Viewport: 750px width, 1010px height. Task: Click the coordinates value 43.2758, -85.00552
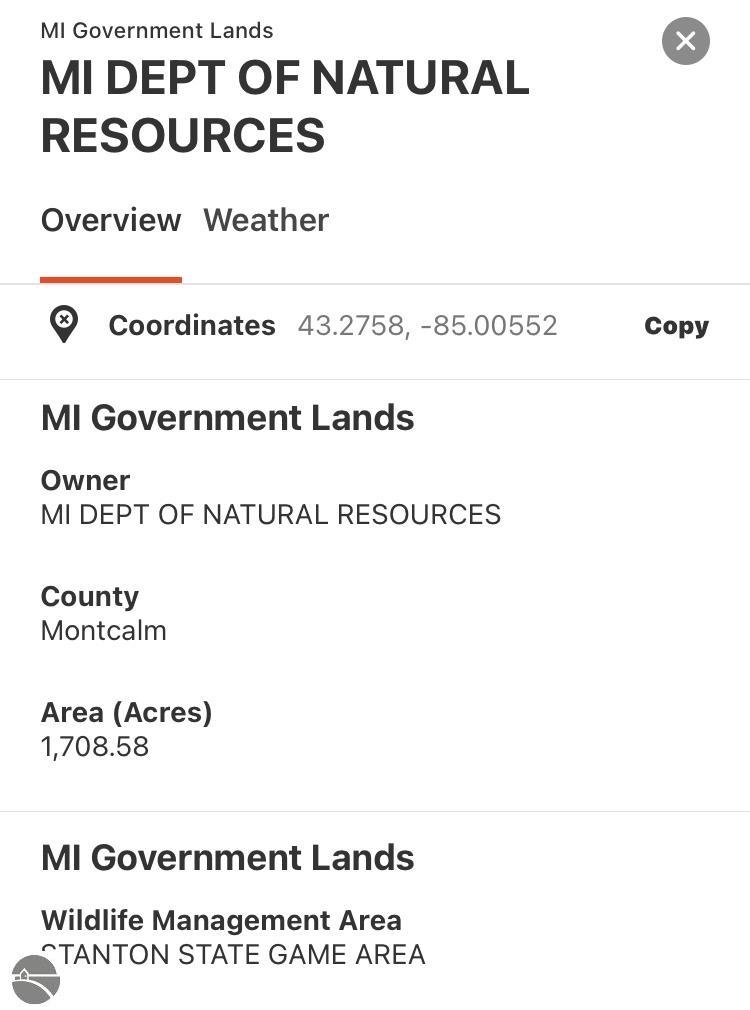tap(427, 326)
